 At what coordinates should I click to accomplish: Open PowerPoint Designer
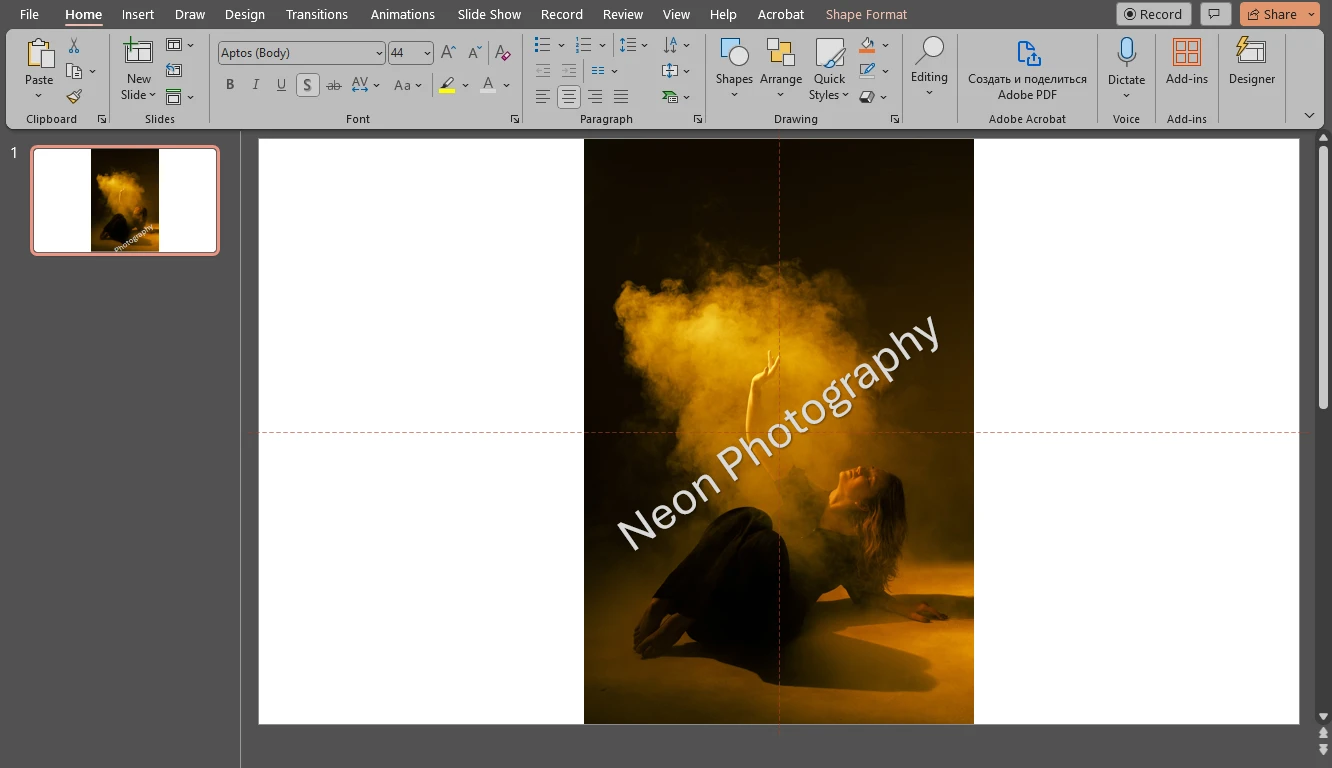coord(1251,67)
